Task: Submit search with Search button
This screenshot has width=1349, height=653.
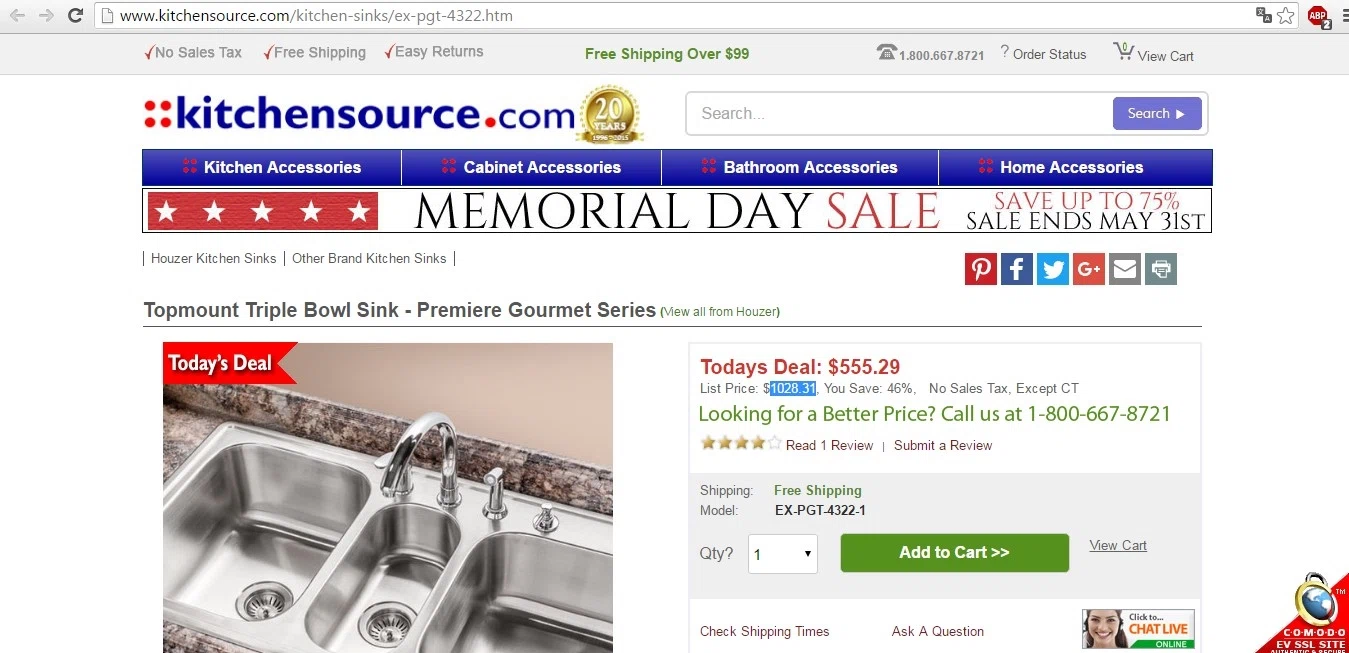Action: (x=1156, y=113)
